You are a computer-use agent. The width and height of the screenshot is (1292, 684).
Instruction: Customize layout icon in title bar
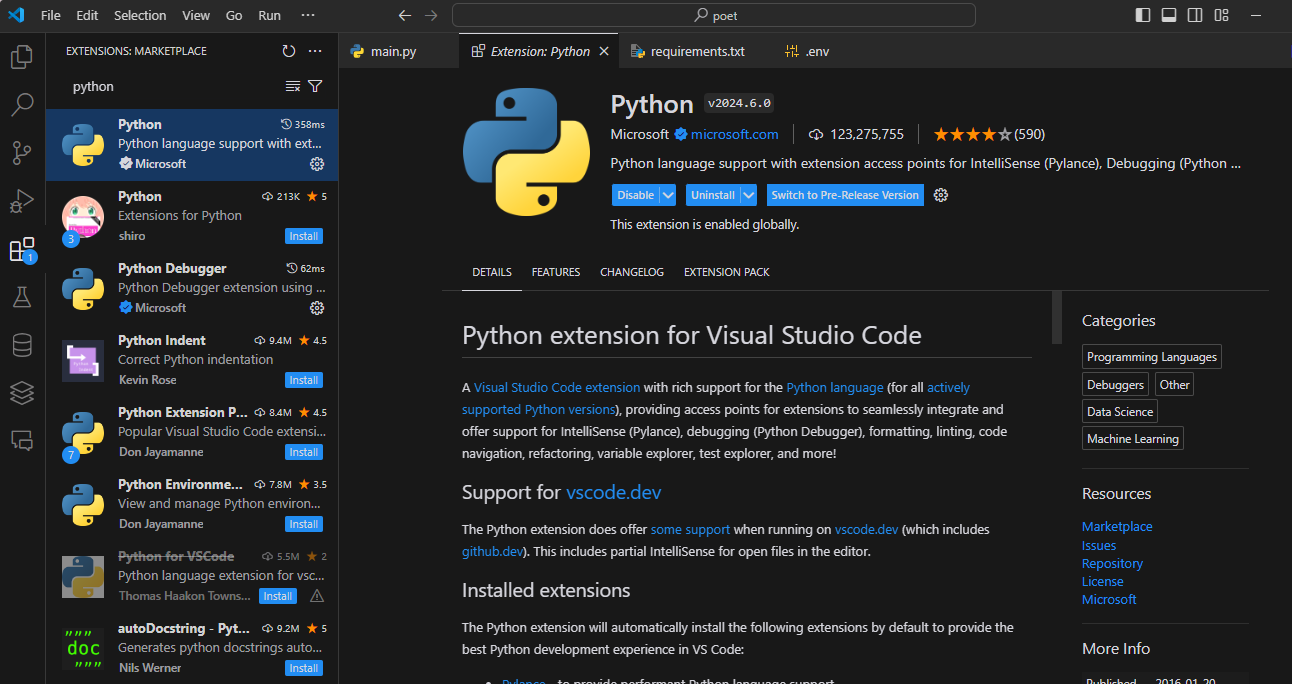pos(1222,15)
